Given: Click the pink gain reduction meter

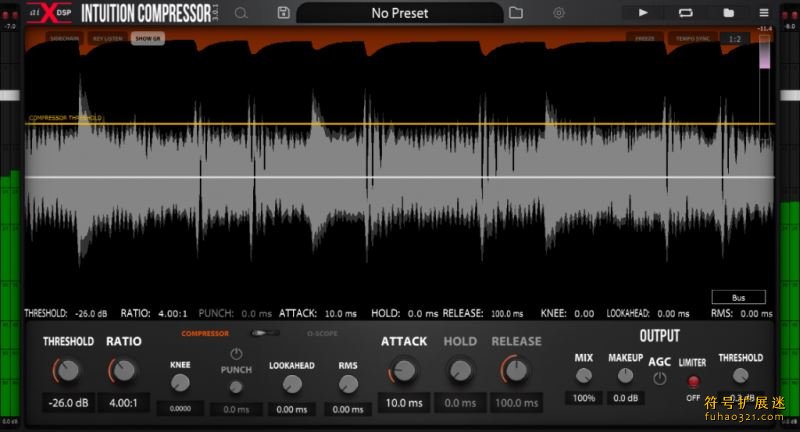Looking at the screenshot, I should (764, 53).
